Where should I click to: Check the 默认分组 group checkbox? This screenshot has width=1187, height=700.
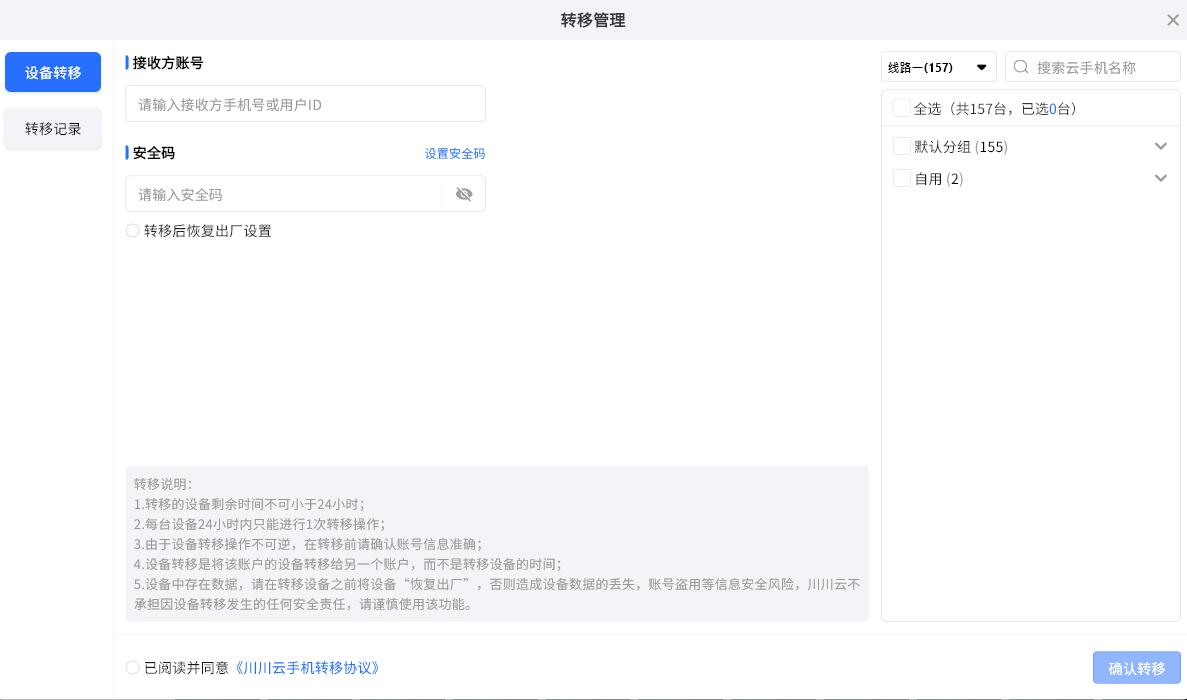click(x=901, y=146)
